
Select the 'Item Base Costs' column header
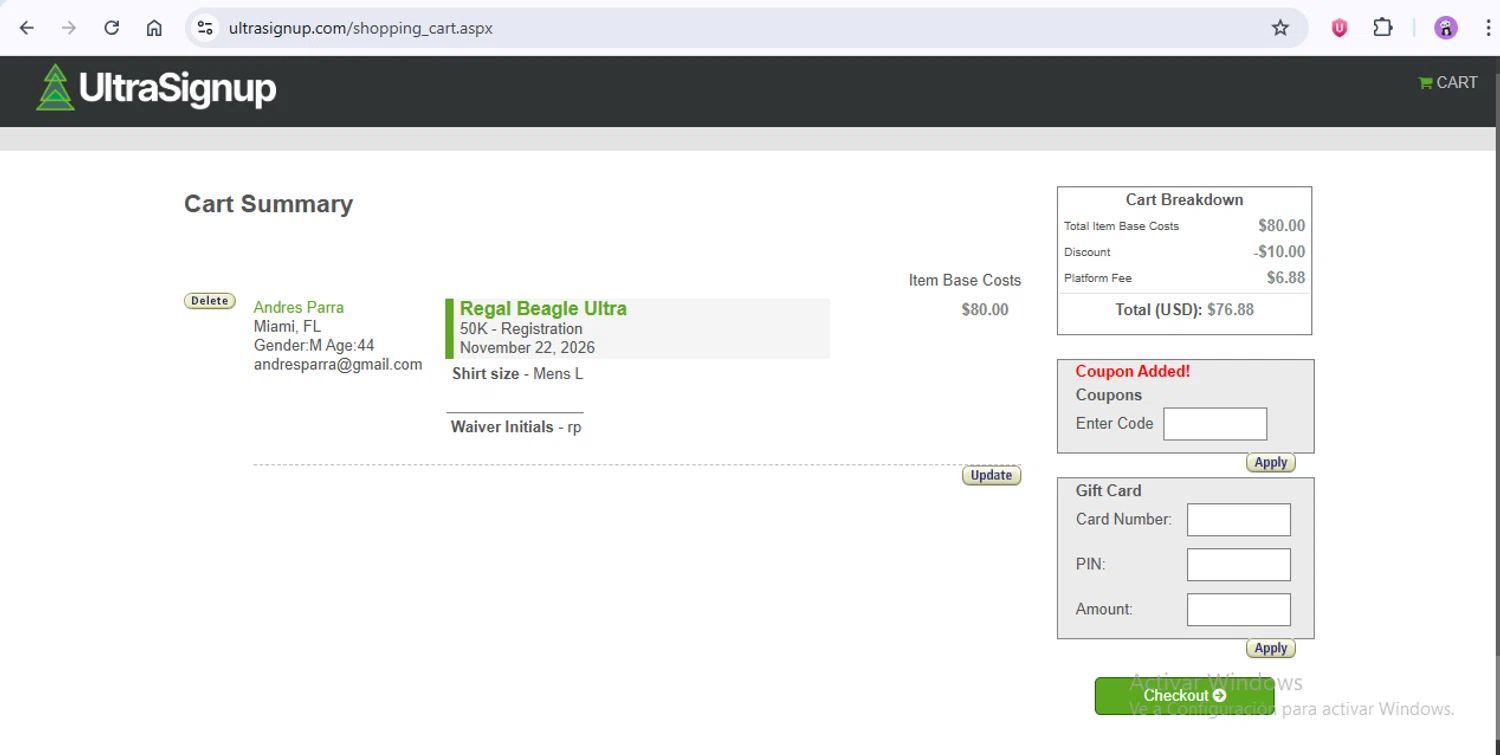965,281
